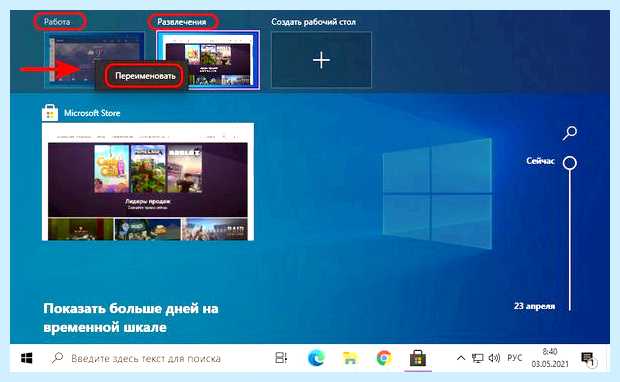Click the Microsoft Store bag icon
The width and height of the screenshot is (620, 382).
50,112
